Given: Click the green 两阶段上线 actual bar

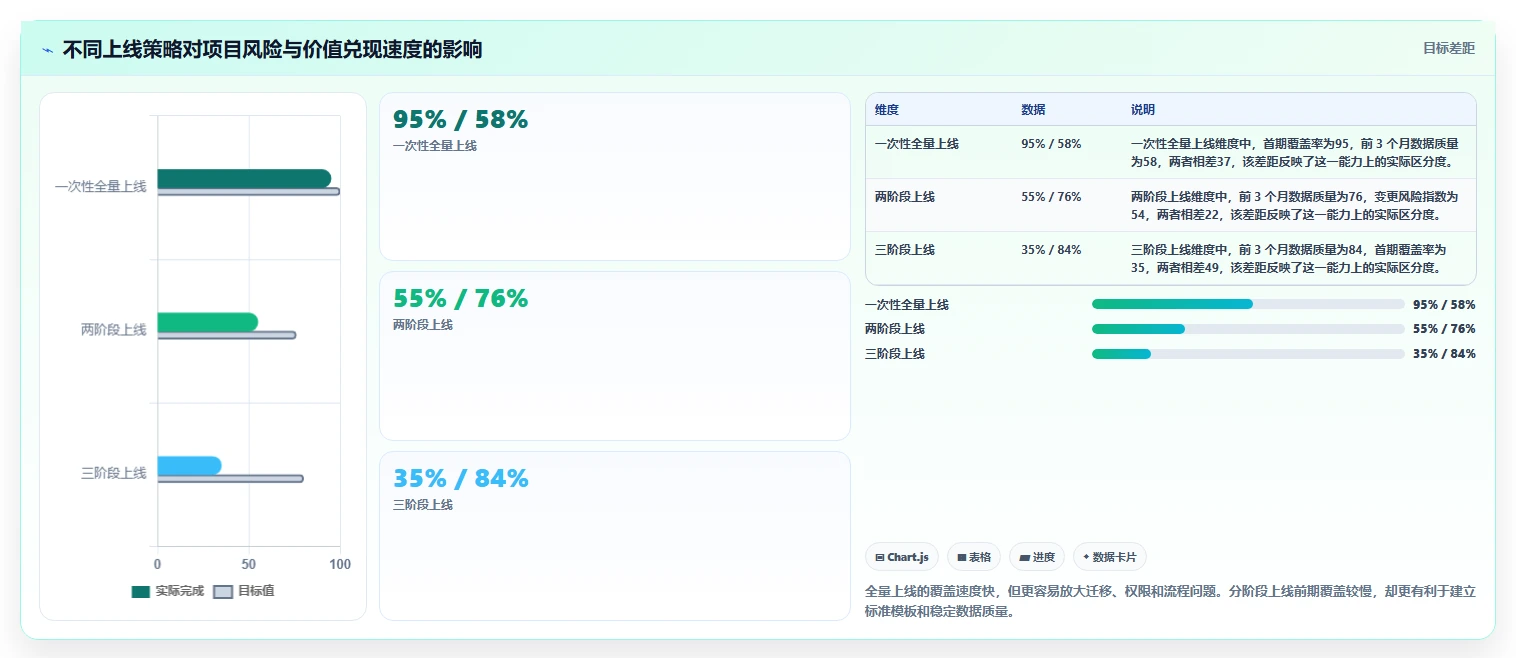Looking at the screenshot, I should [x=207, y=322].
